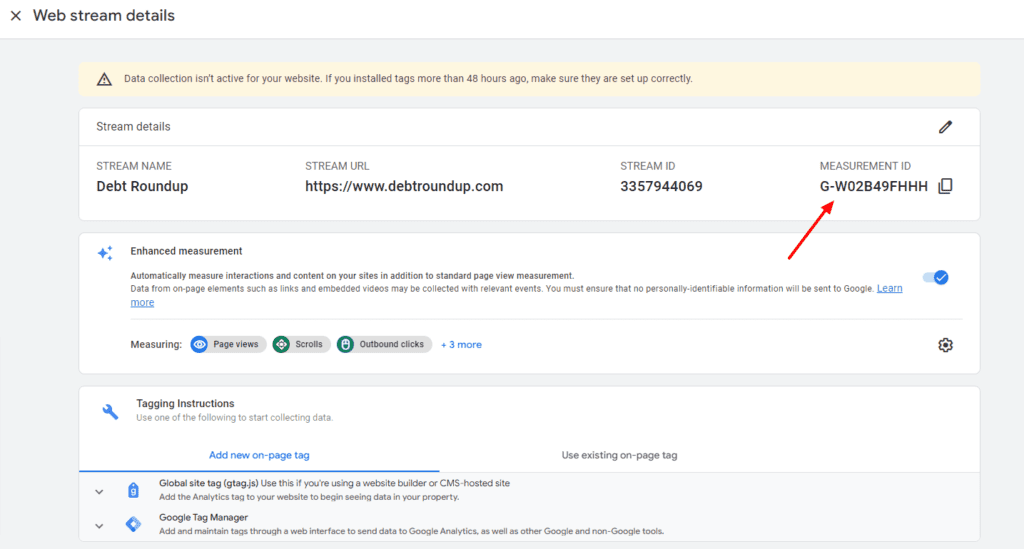1024x549 pixels.
Task: Select the Add new on-page tag tab
Action: pos(259,455)
